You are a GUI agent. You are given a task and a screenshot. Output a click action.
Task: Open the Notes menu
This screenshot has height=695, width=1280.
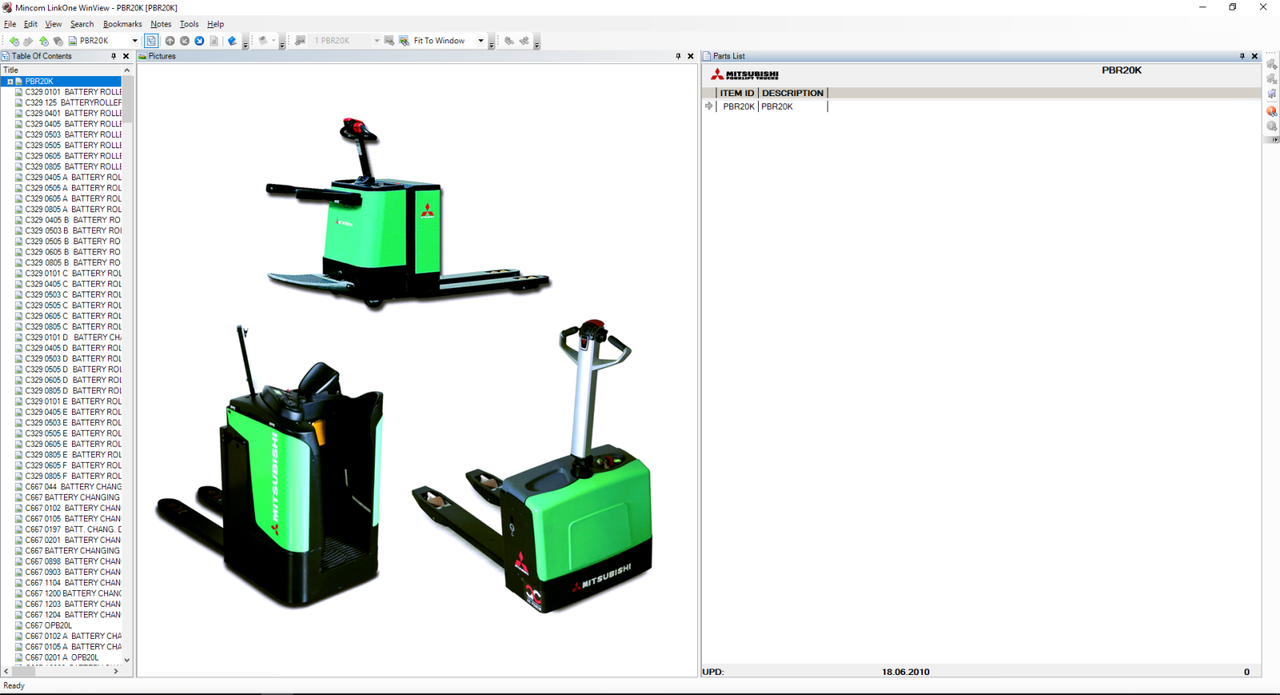[x=161, y=24]
